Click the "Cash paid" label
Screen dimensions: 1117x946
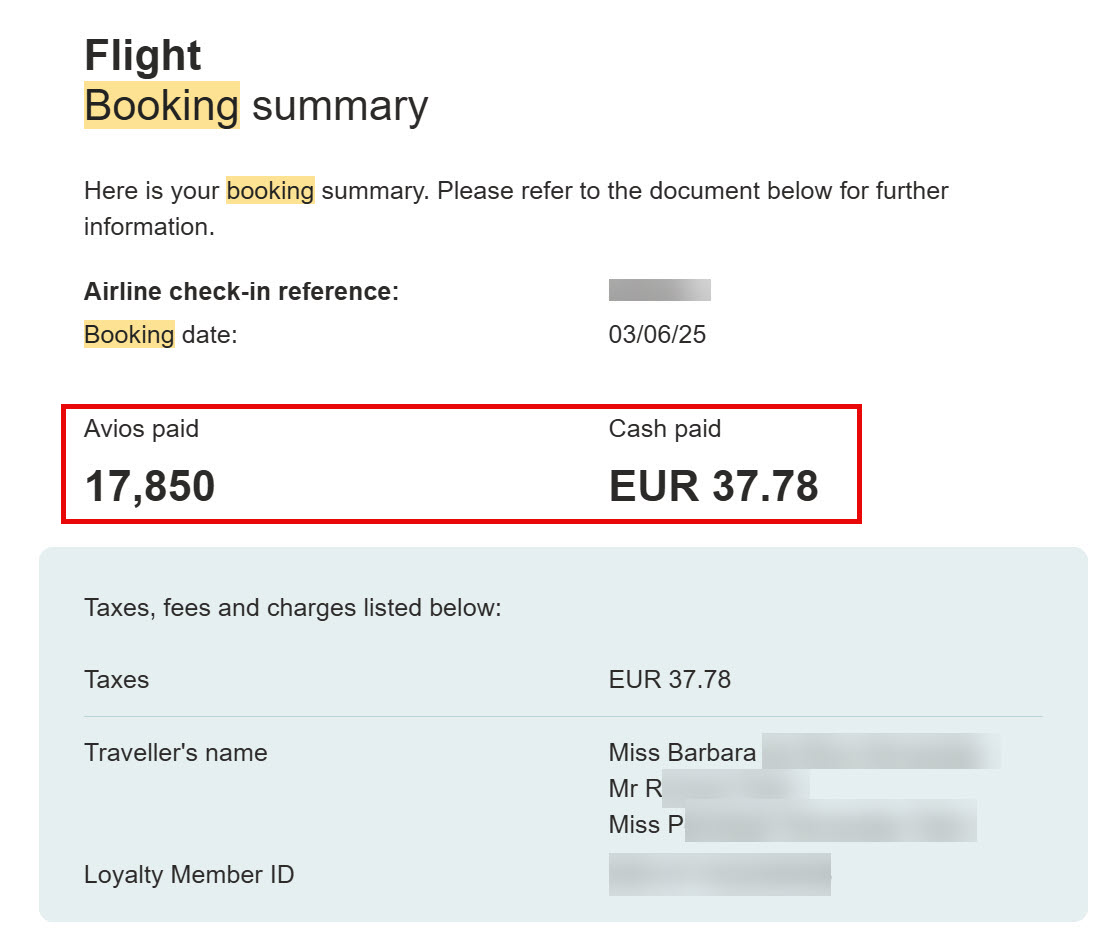tap(664, 429)
